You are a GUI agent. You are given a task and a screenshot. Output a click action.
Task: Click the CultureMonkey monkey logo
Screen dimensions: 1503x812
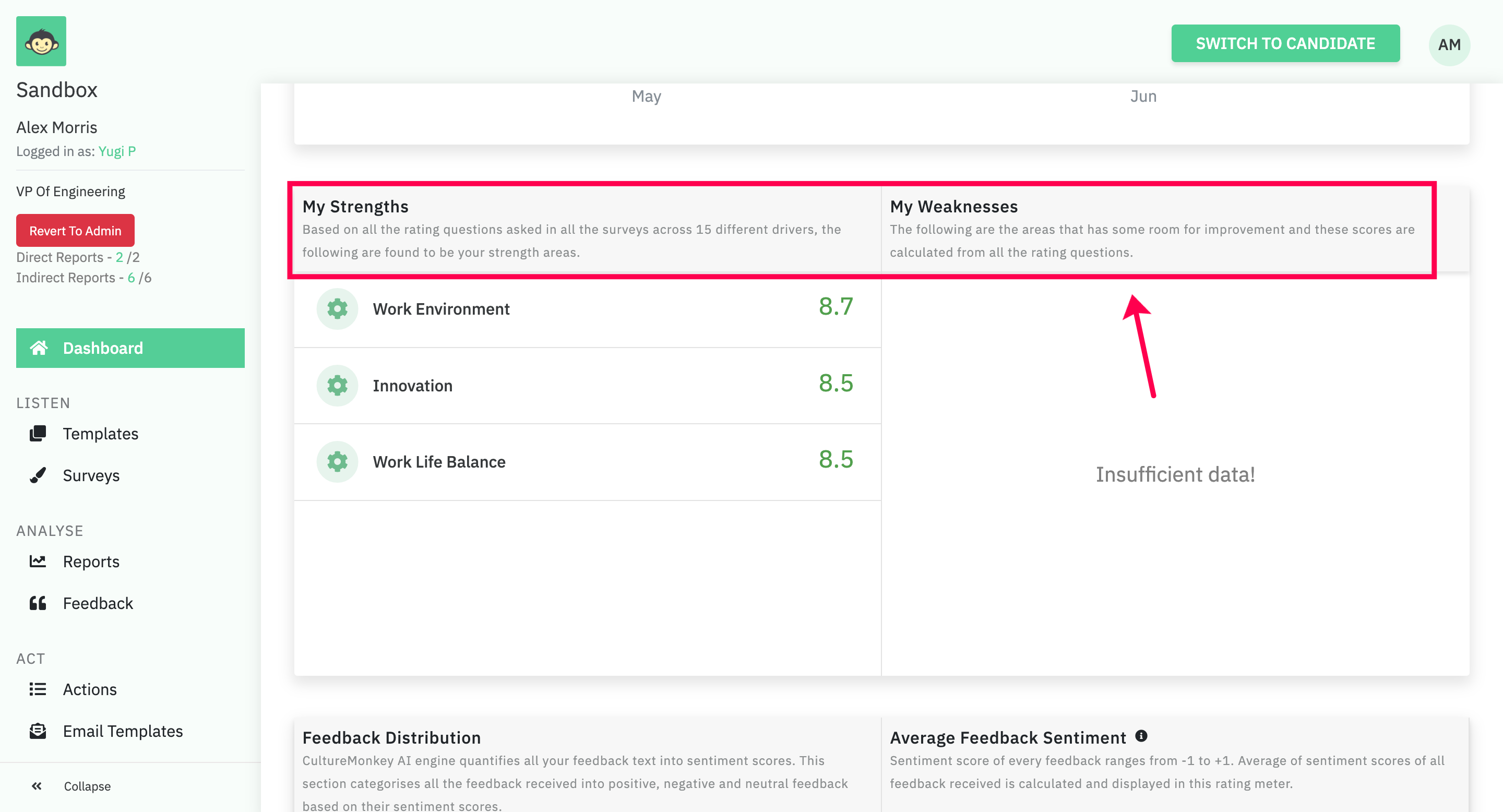coord(41,41)
